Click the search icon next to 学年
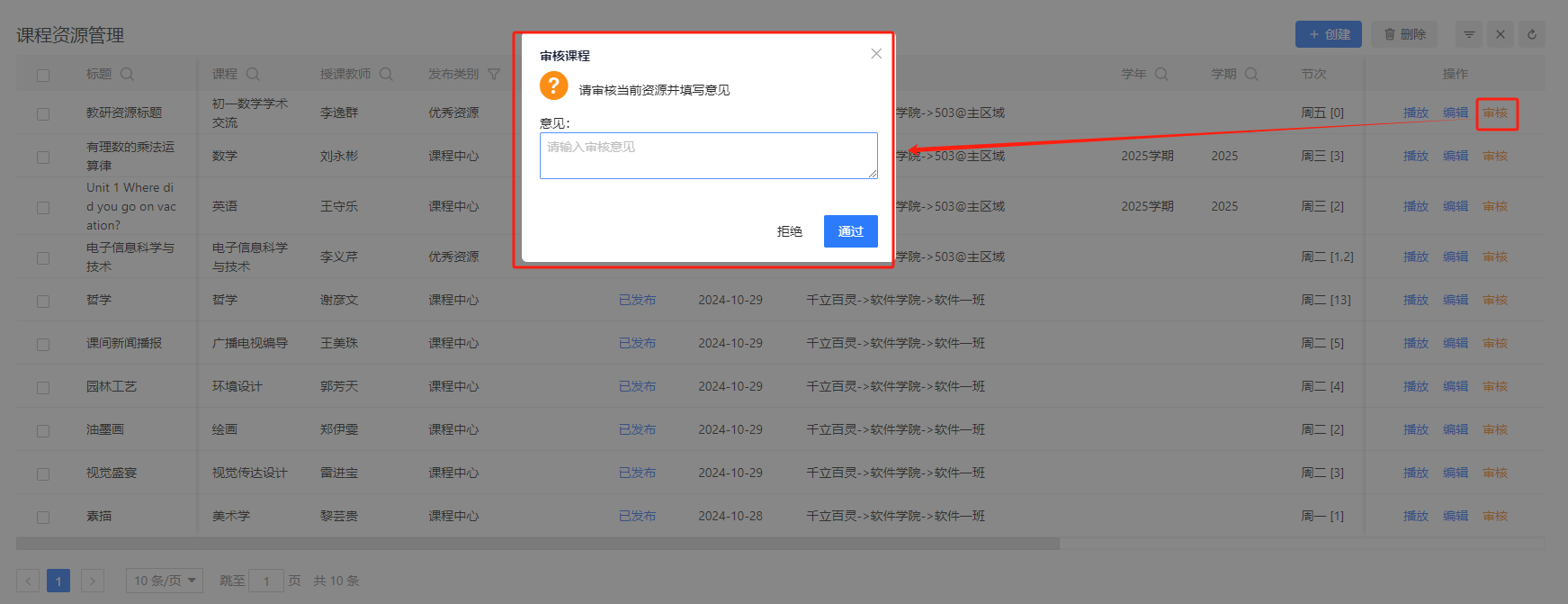 coord(1161,74)
